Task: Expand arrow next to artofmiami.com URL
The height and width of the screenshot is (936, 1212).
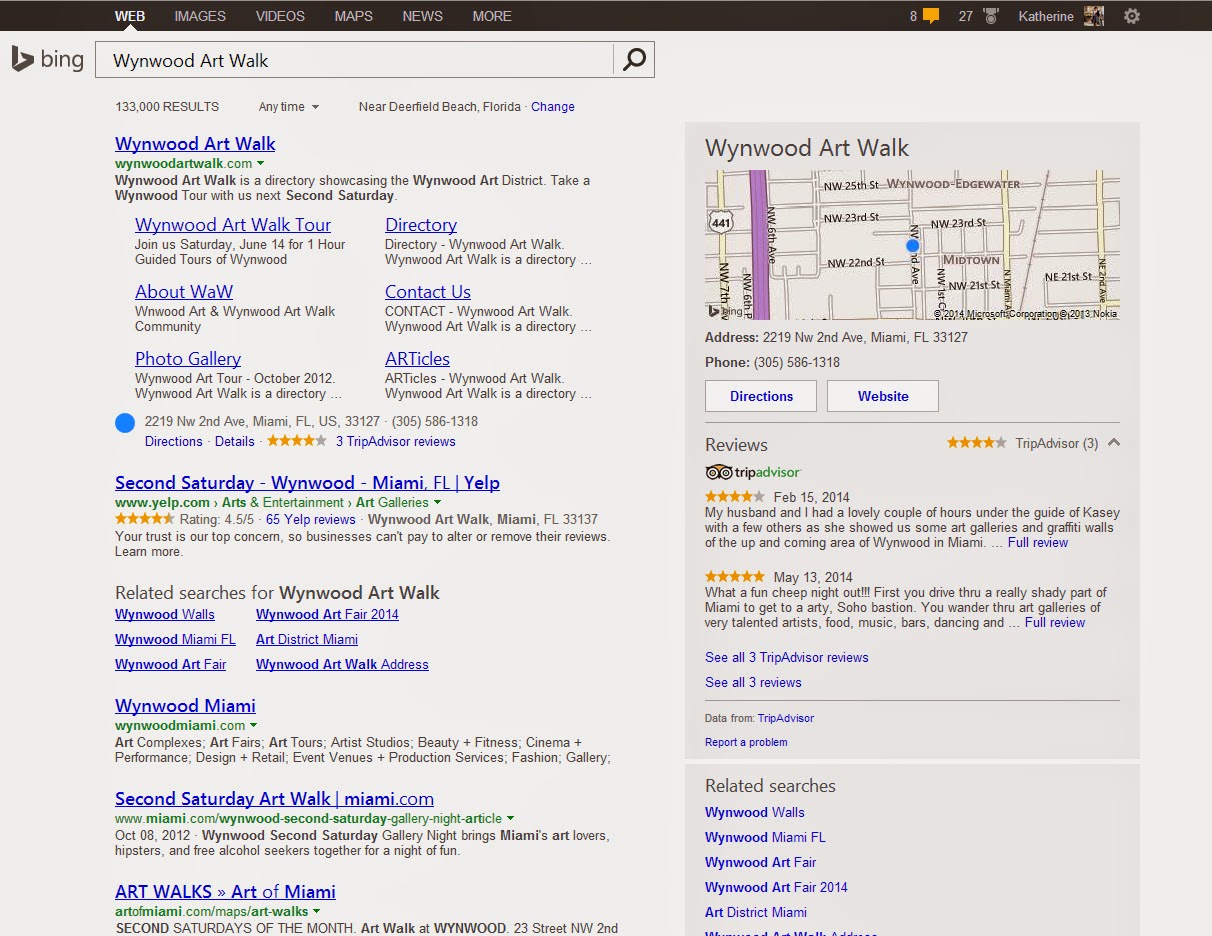Action: [316, 911]
